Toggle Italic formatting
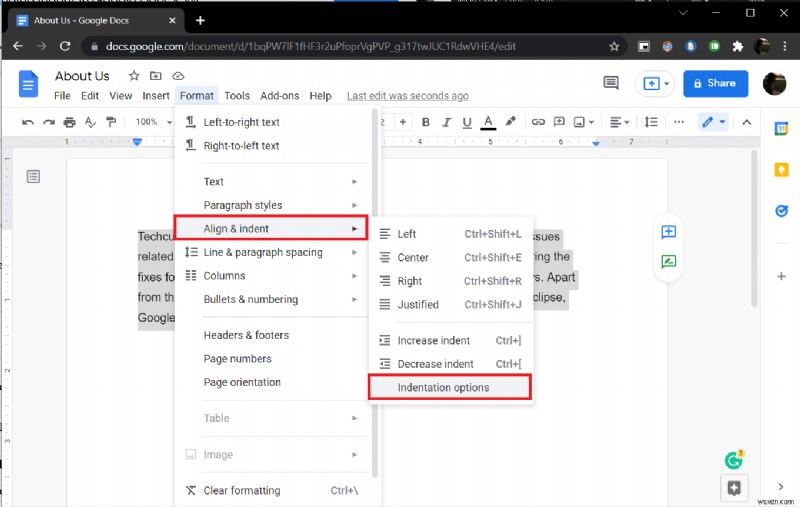This screenshot has height=507, width=800. [446, 122]
